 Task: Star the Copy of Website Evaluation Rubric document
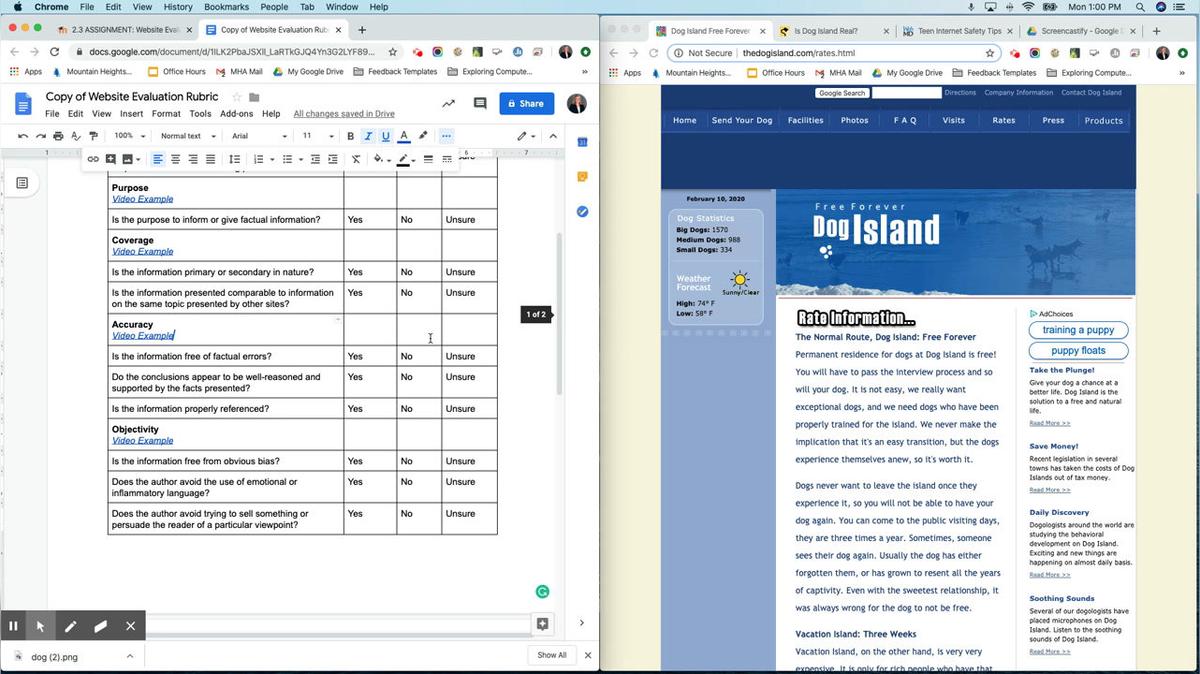tap(237, 97)
